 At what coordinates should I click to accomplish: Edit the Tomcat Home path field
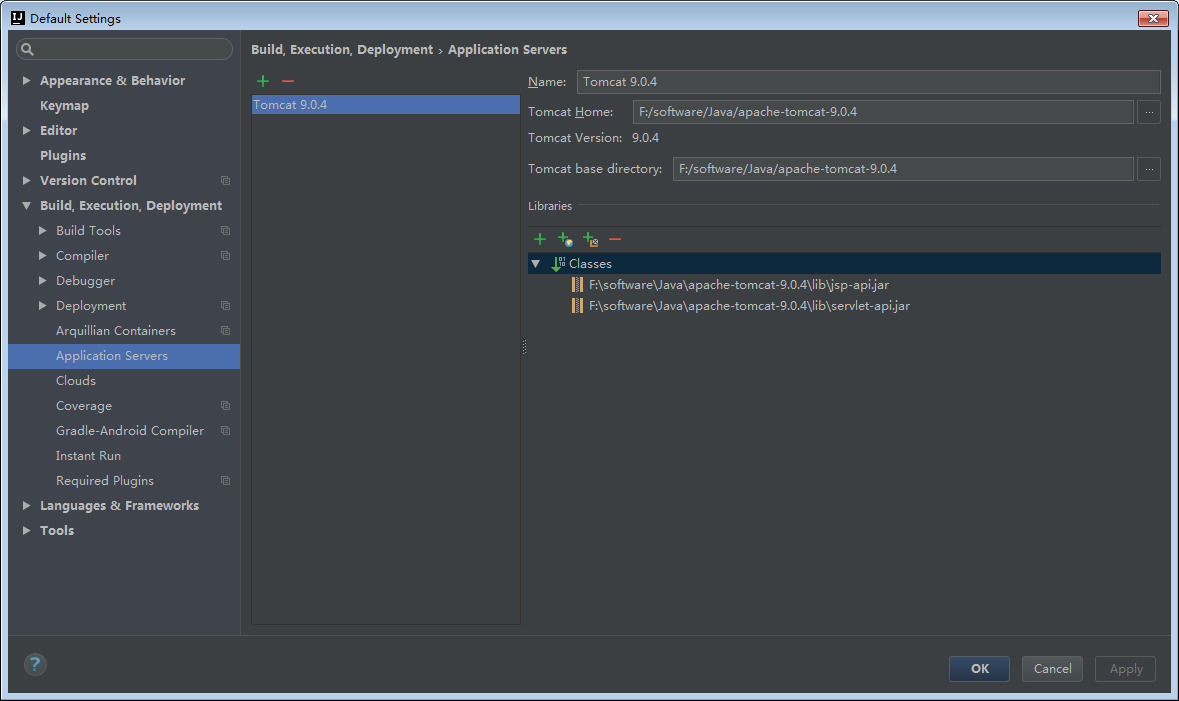(x=883, y=112)
